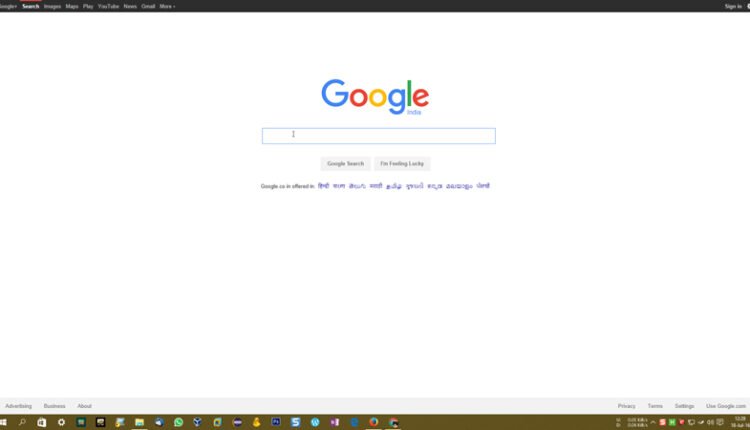The width and height of the screenshot is (750, 430).
Task: Open Photoshop from the taskbar
Action: tap(276, 422)
